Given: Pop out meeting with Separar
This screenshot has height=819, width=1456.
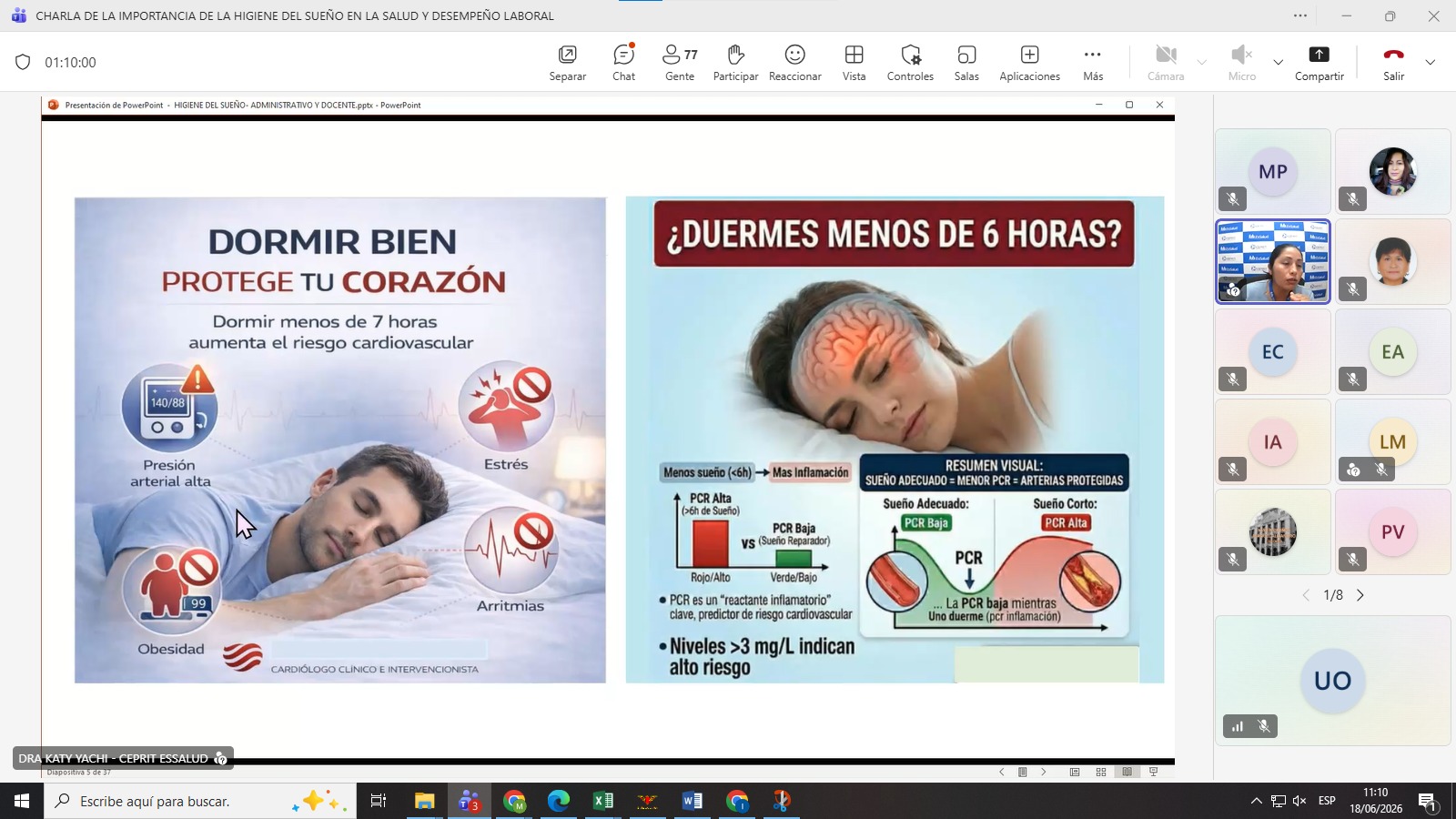Looking at the screenshot, I should (x=567, y=63).
